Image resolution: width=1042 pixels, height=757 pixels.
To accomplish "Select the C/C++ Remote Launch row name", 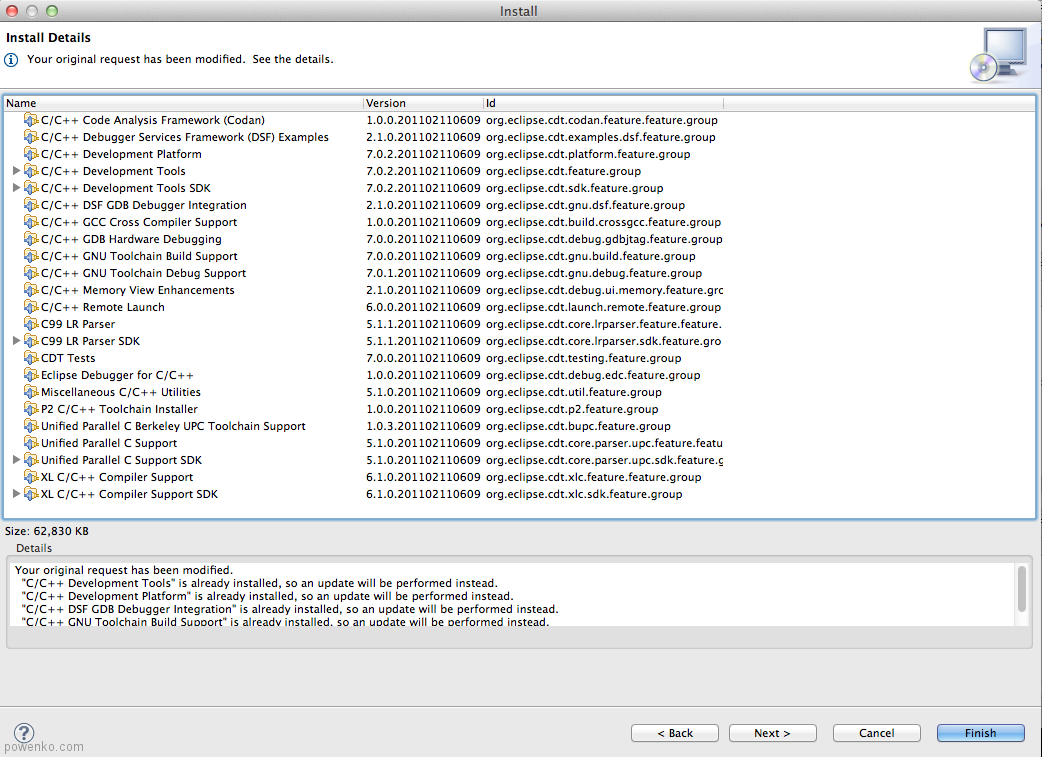I will coord(102,307).
